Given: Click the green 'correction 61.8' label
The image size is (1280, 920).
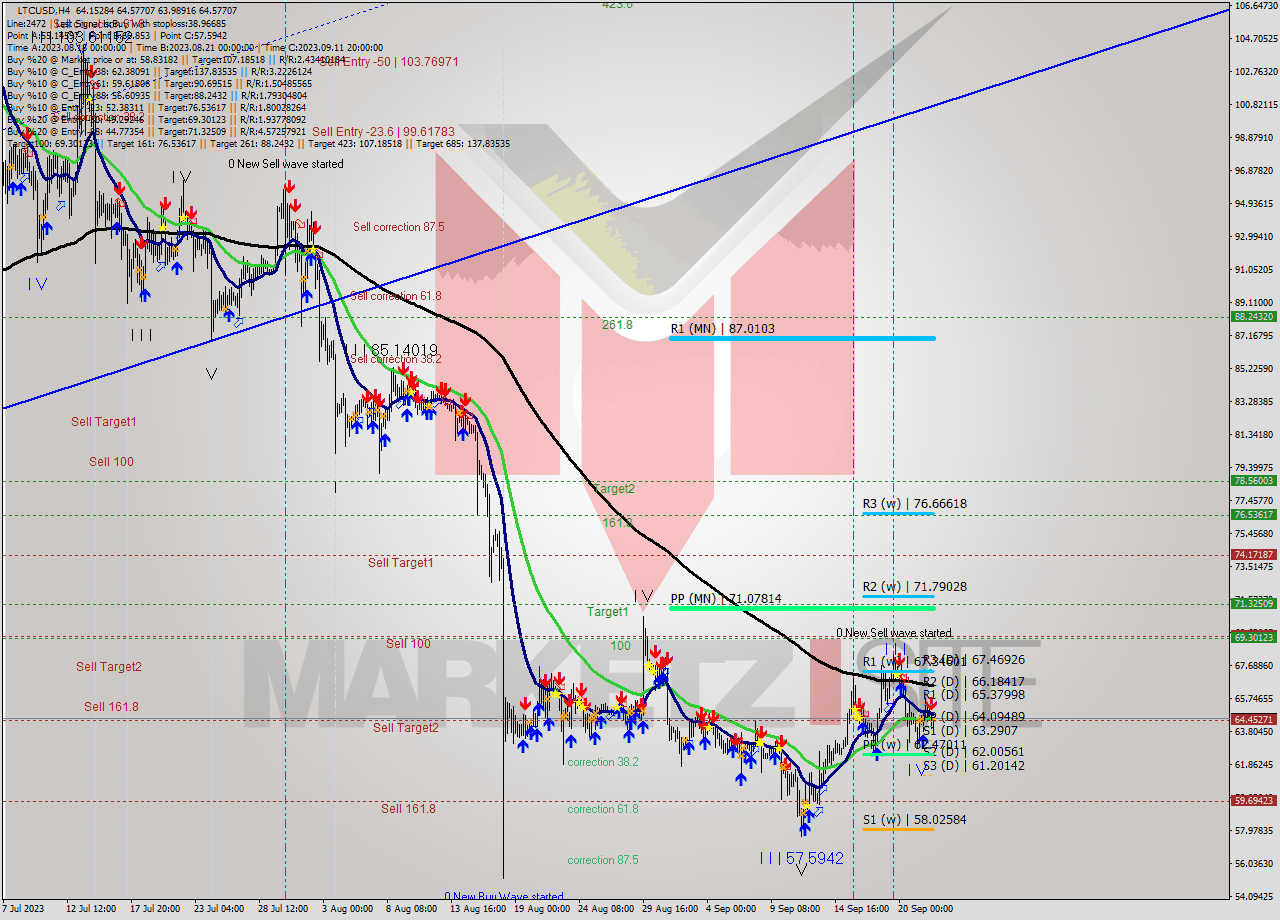Looking at the screenshot, I should click(x=603, y=809).
